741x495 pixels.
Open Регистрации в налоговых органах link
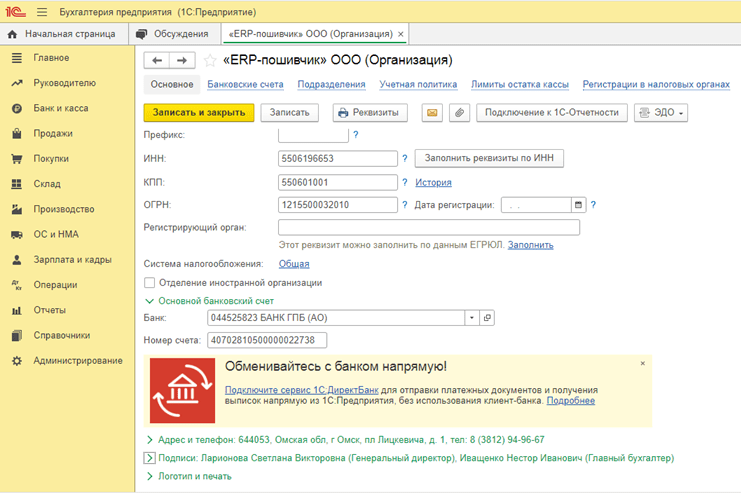(x=656, y=84)
